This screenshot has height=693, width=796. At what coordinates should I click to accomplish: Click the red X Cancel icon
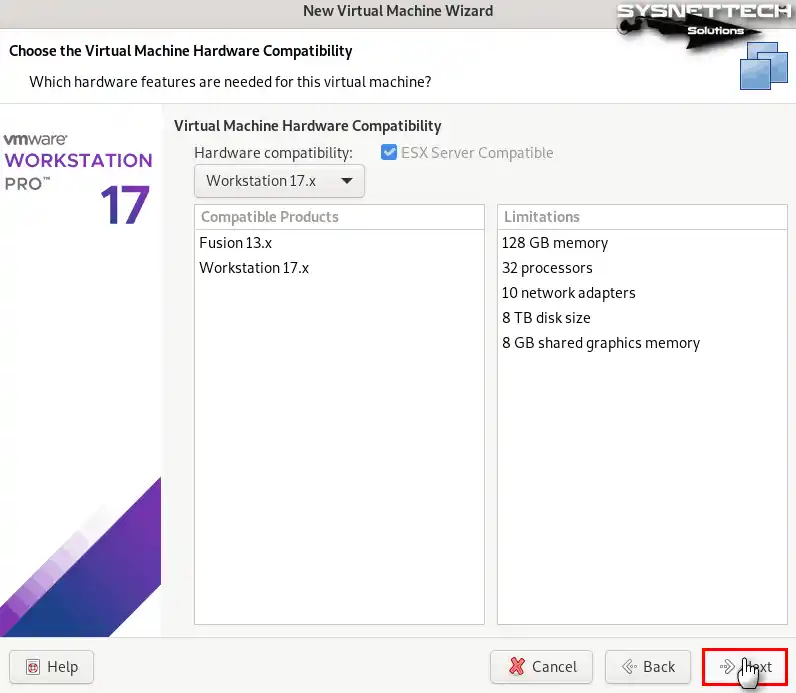coord(517,667)
